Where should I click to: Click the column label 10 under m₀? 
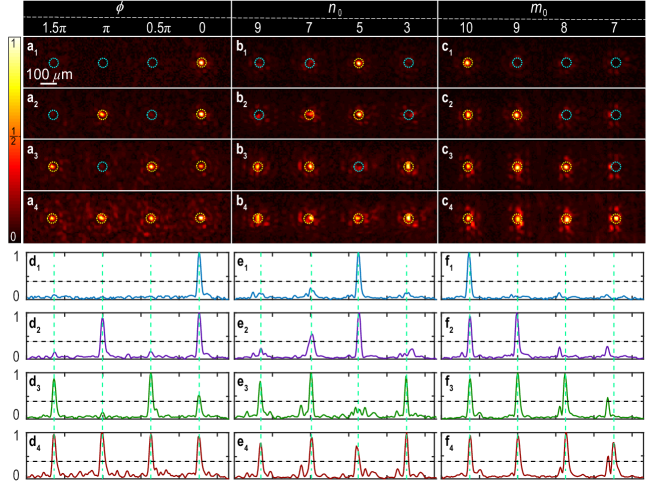468,28
